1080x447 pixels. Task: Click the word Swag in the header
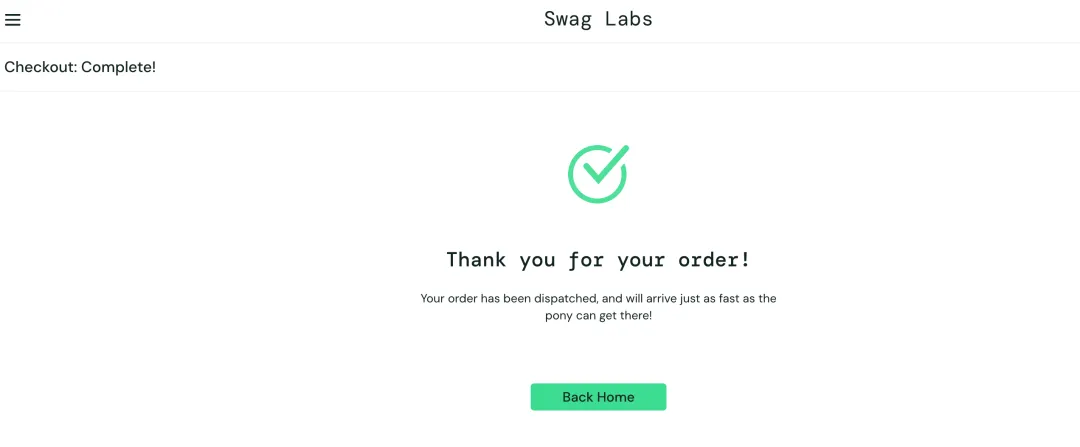[568, 20]
